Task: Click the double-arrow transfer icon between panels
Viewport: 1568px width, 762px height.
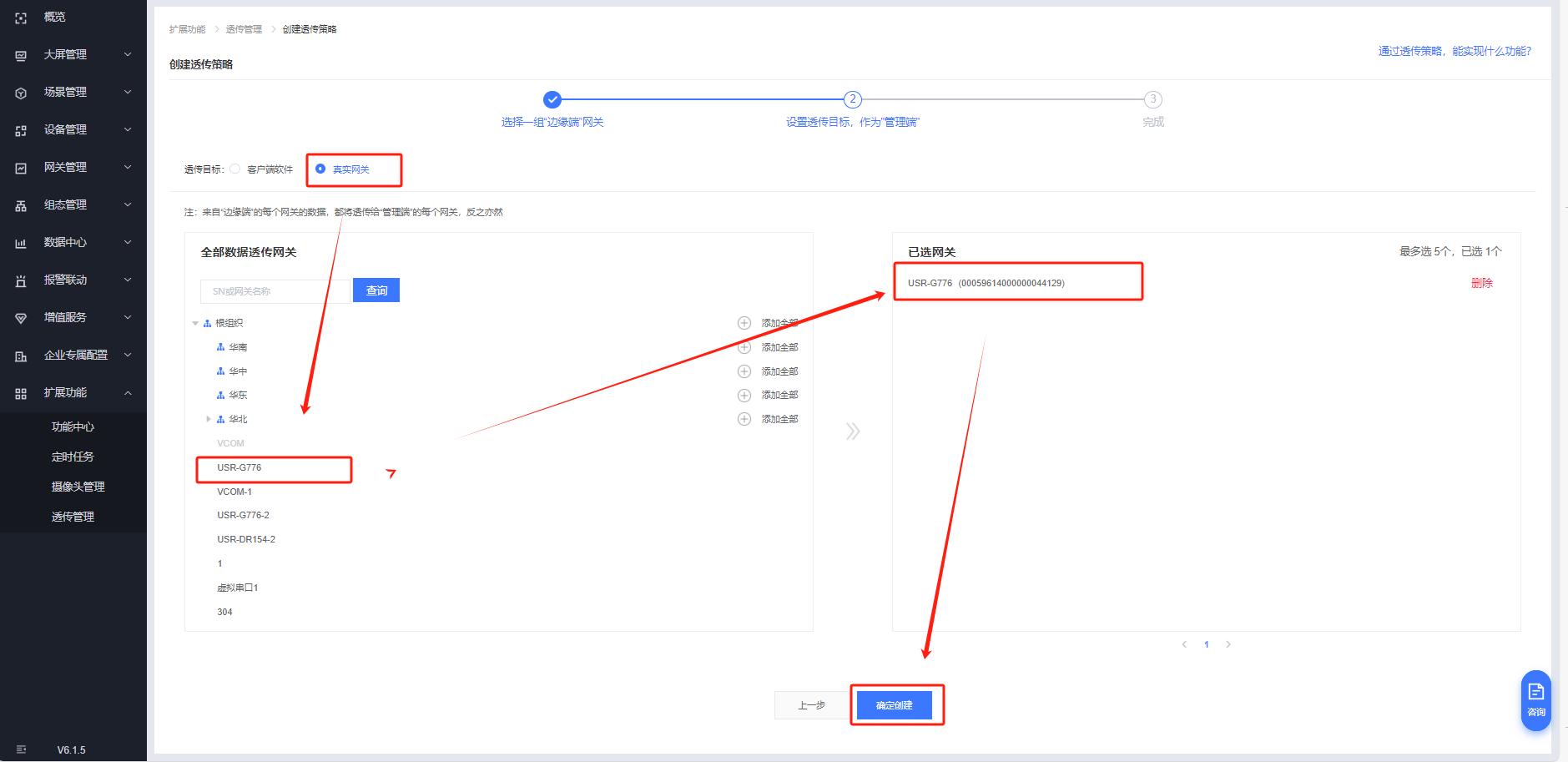Action: pyautogui.click(x=852, y=431)
